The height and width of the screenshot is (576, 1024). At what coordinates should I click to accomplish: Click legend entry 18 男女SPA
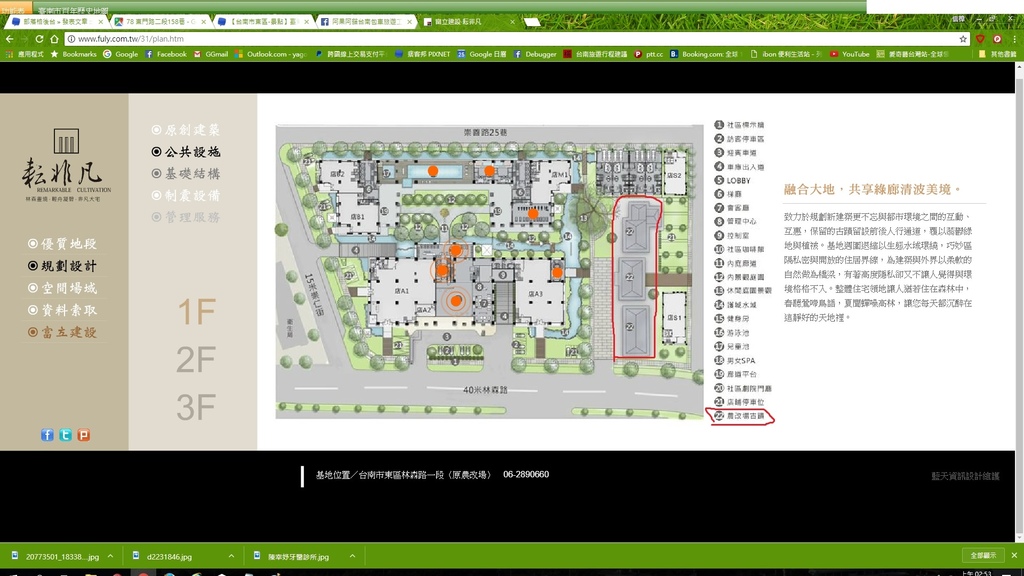click(735, 360)
